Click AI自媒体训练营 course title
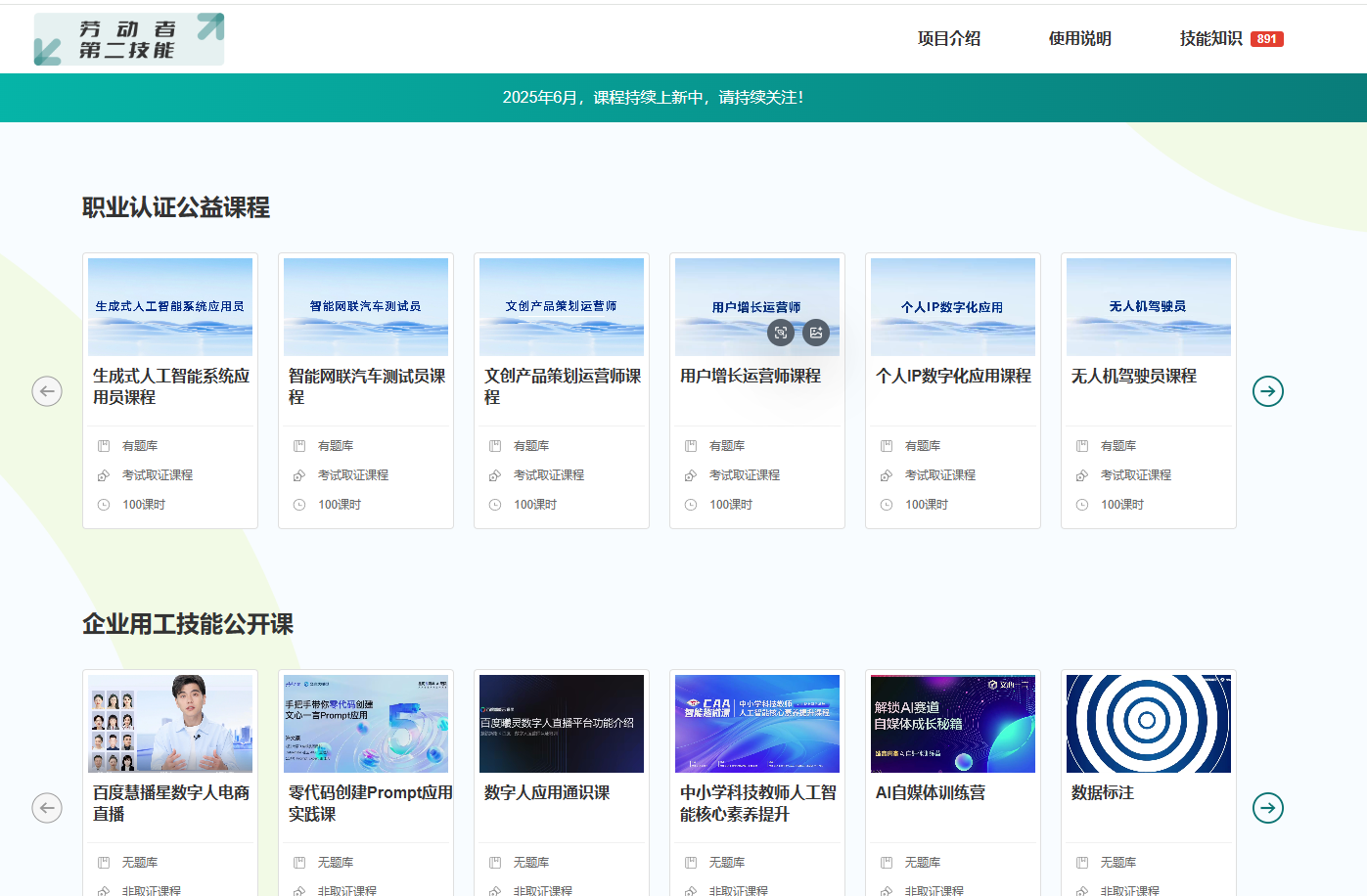The image size is (1367, 896). point(930,793)
